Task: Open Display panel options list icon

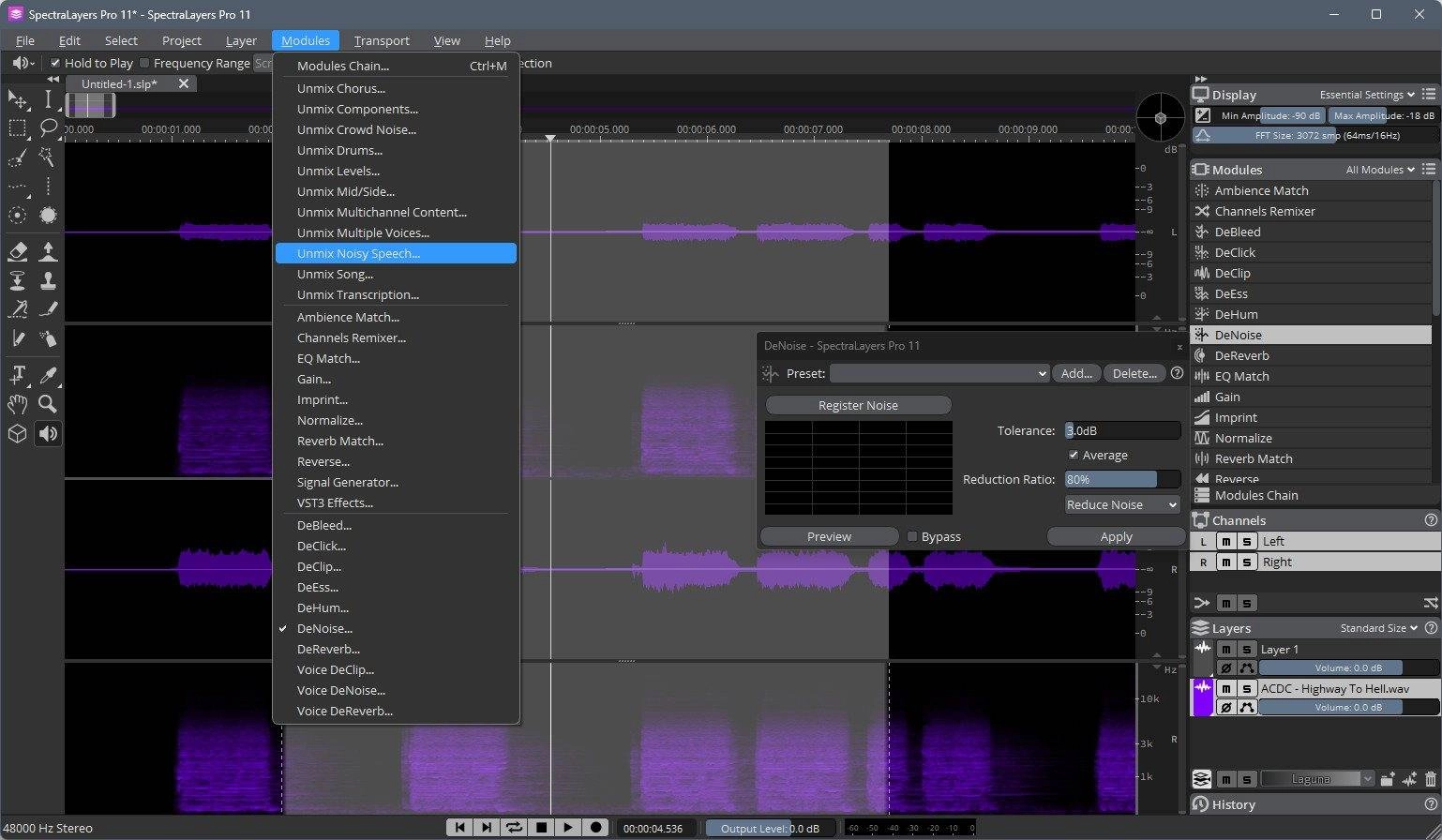Action: [x=1428, y=95]
